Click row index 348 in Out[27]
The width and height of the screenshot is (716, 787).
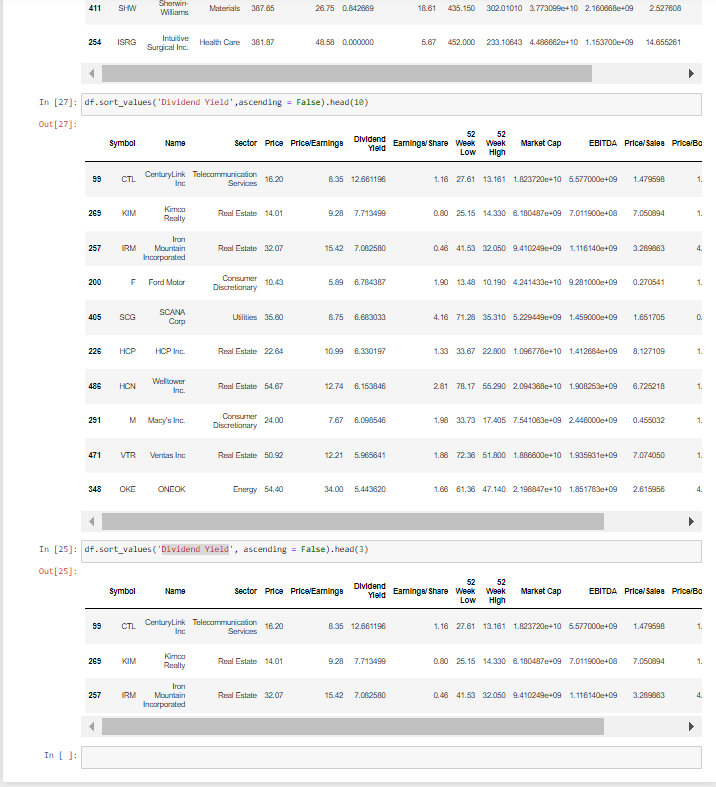[95, 489]
